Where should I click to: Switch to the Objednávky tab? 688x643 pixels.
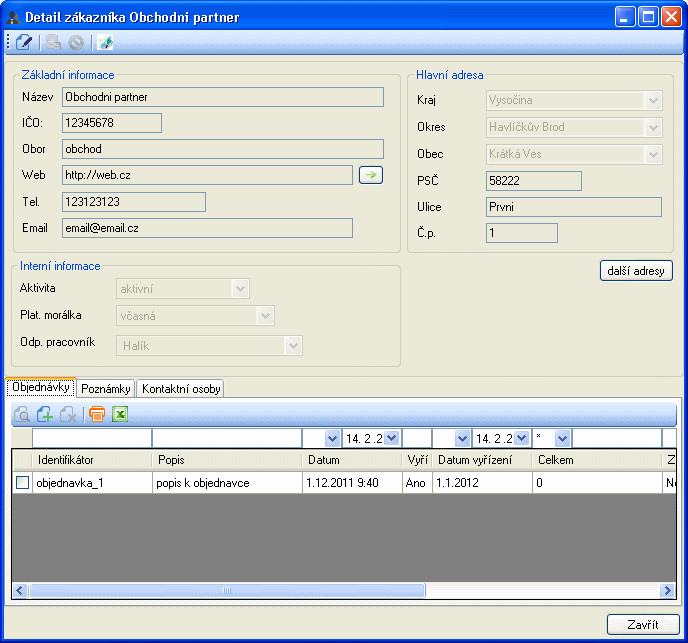coord(41,387)
